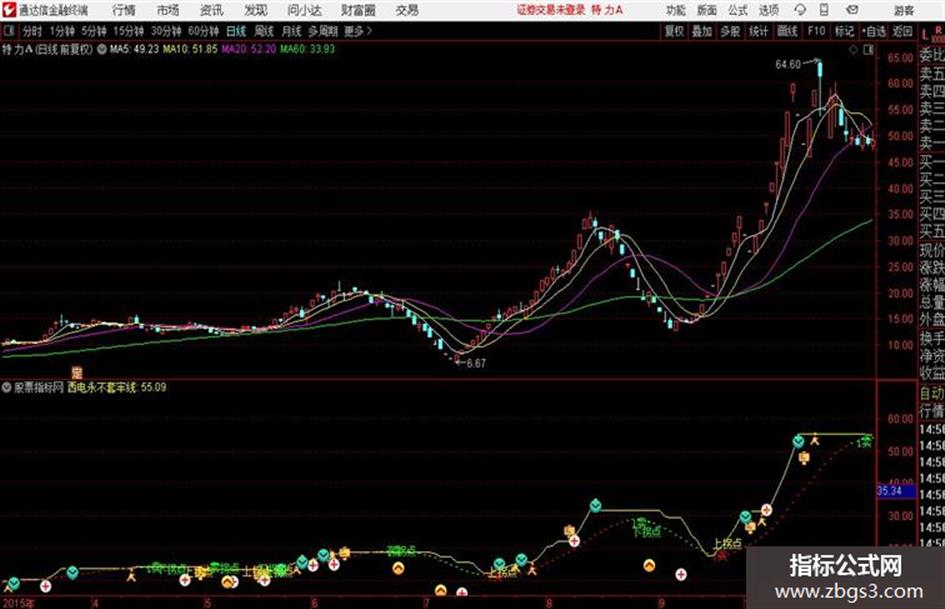The width and height of the screenshot is (945, 609).
Task: Toggle the panel layout icon left of 分时
Action: coord(8,31)
